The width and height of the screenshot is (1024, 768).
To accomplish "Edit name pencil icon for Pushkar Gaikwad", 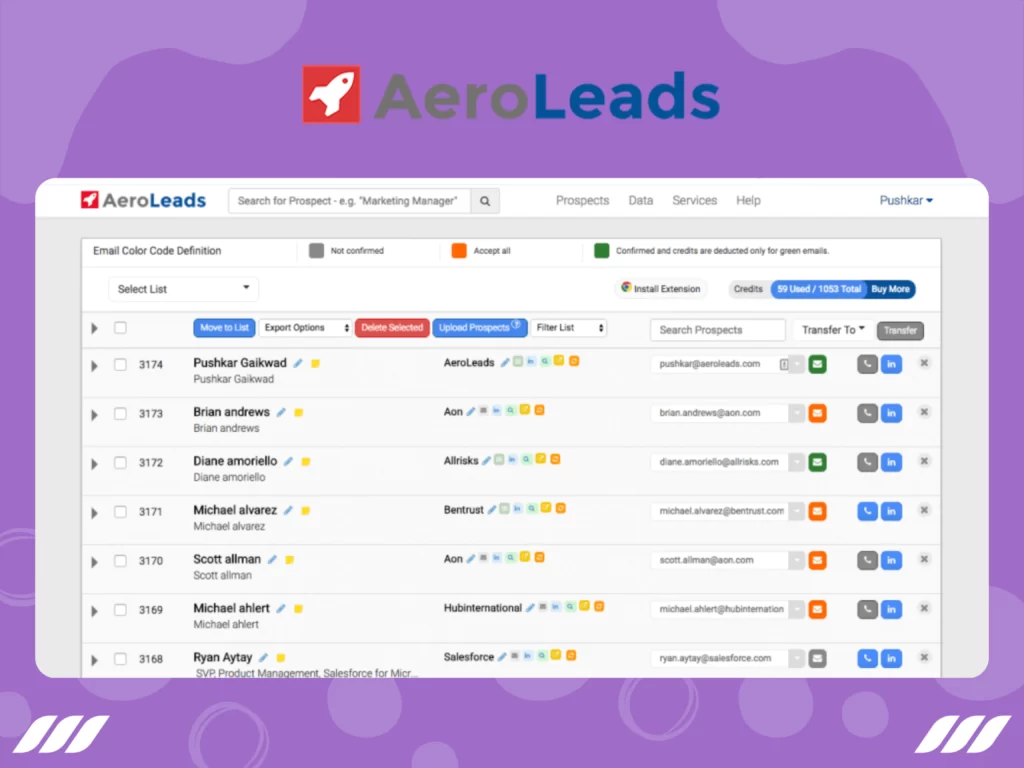I will (298, 363).
